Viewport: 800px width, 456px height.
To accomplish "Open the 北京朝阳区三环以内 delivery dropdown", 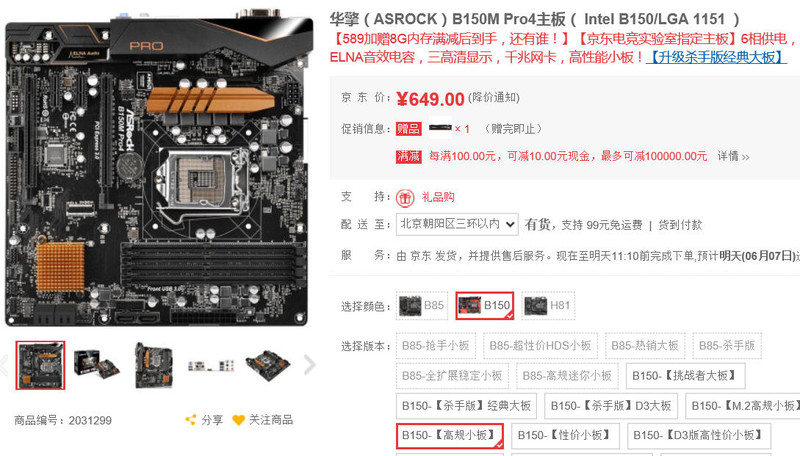I will pyautogui.click(x=457, y=224).
